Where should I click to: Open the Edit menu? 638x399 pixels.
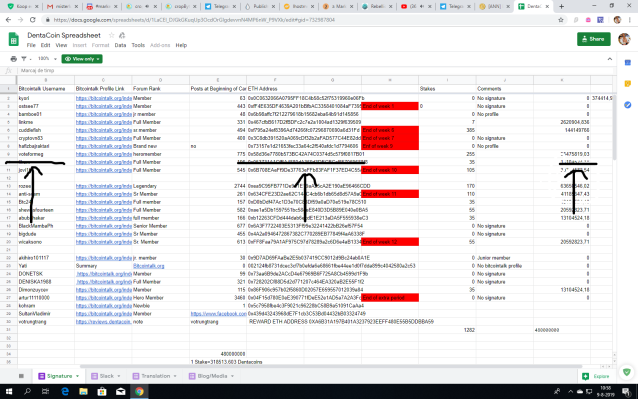click(x=46, y=45)
